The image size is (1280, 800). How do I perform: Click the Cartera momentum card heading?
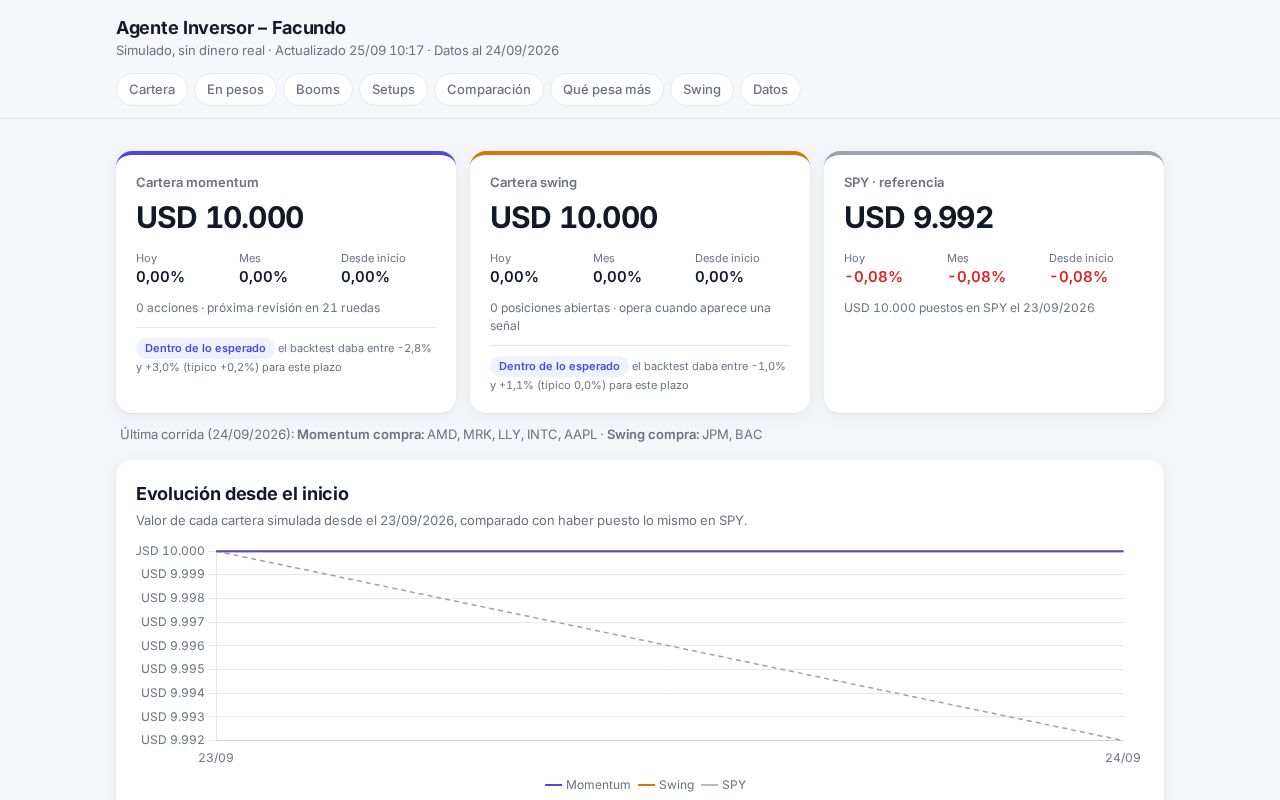[197, 182]
